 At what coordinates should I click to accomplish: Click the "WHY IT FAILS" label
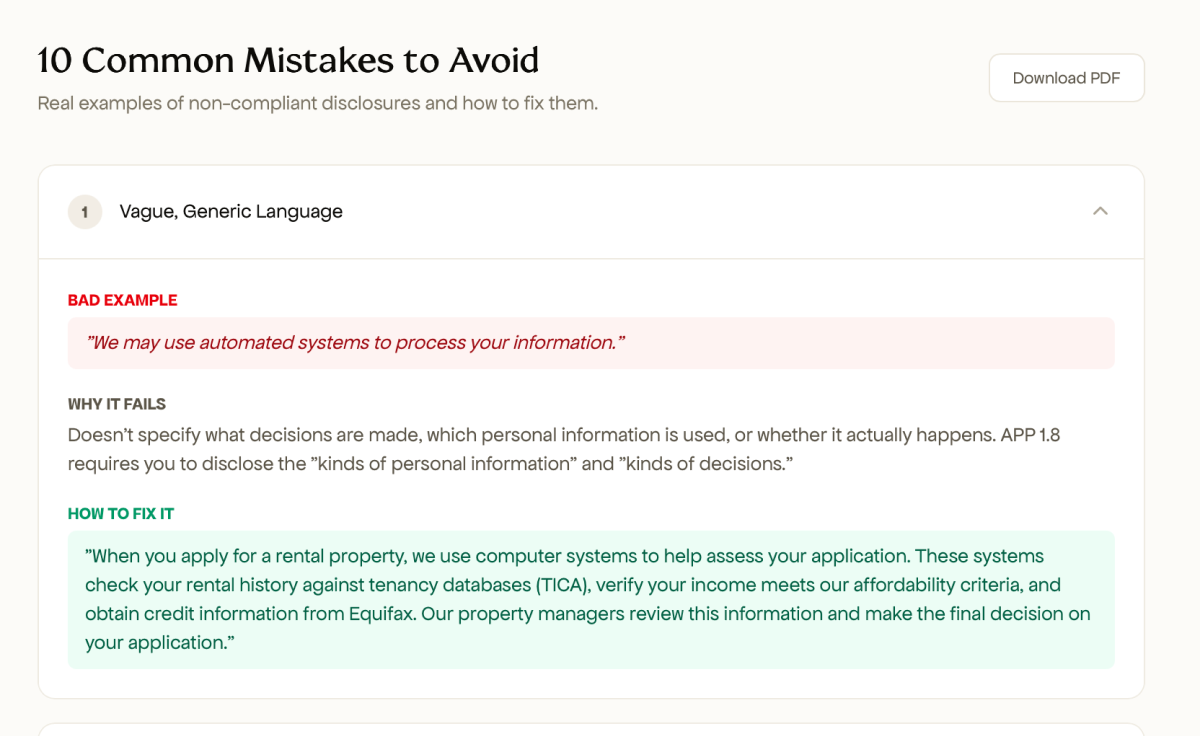[x=117, y=404]
